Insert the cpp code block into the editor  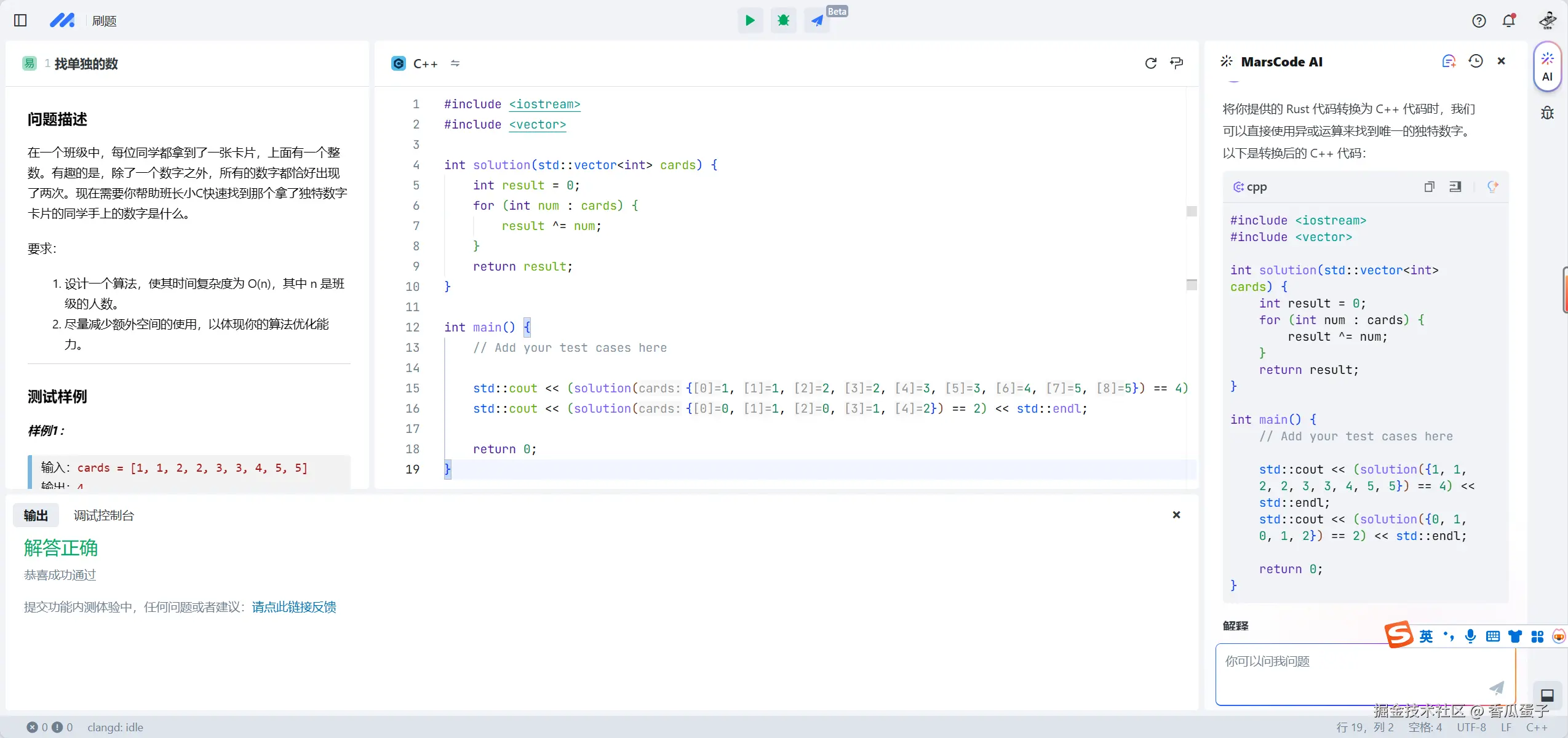(x=1455, y=186)
